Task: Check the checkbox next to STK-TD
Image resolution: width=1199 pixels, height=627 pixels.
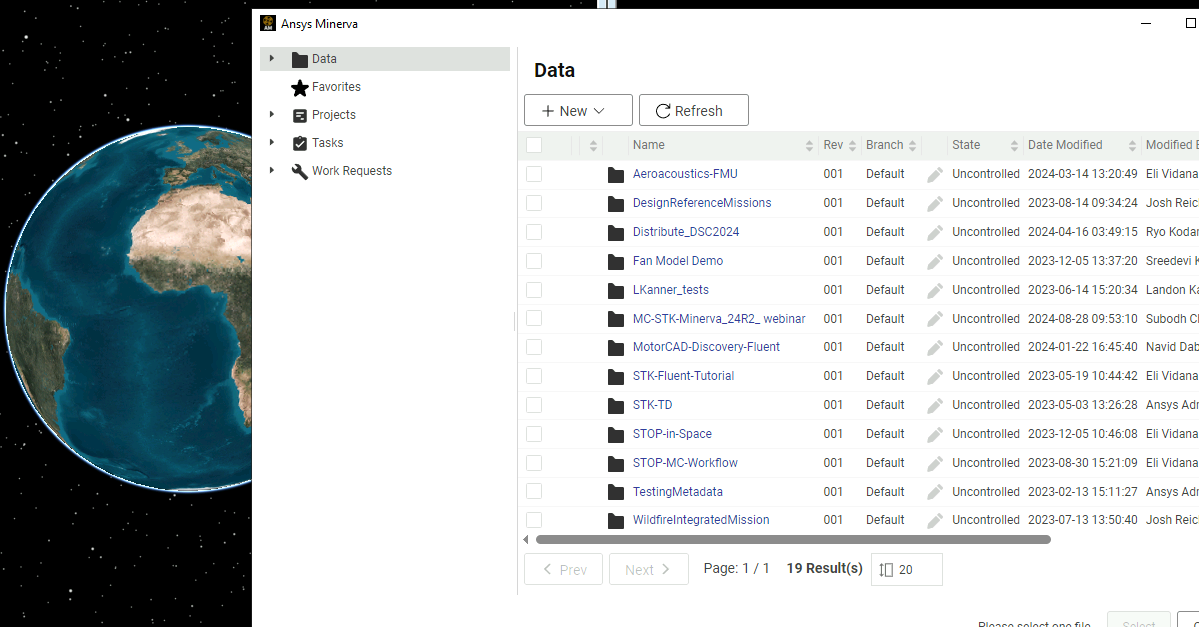Action: [x=533, y=405]
